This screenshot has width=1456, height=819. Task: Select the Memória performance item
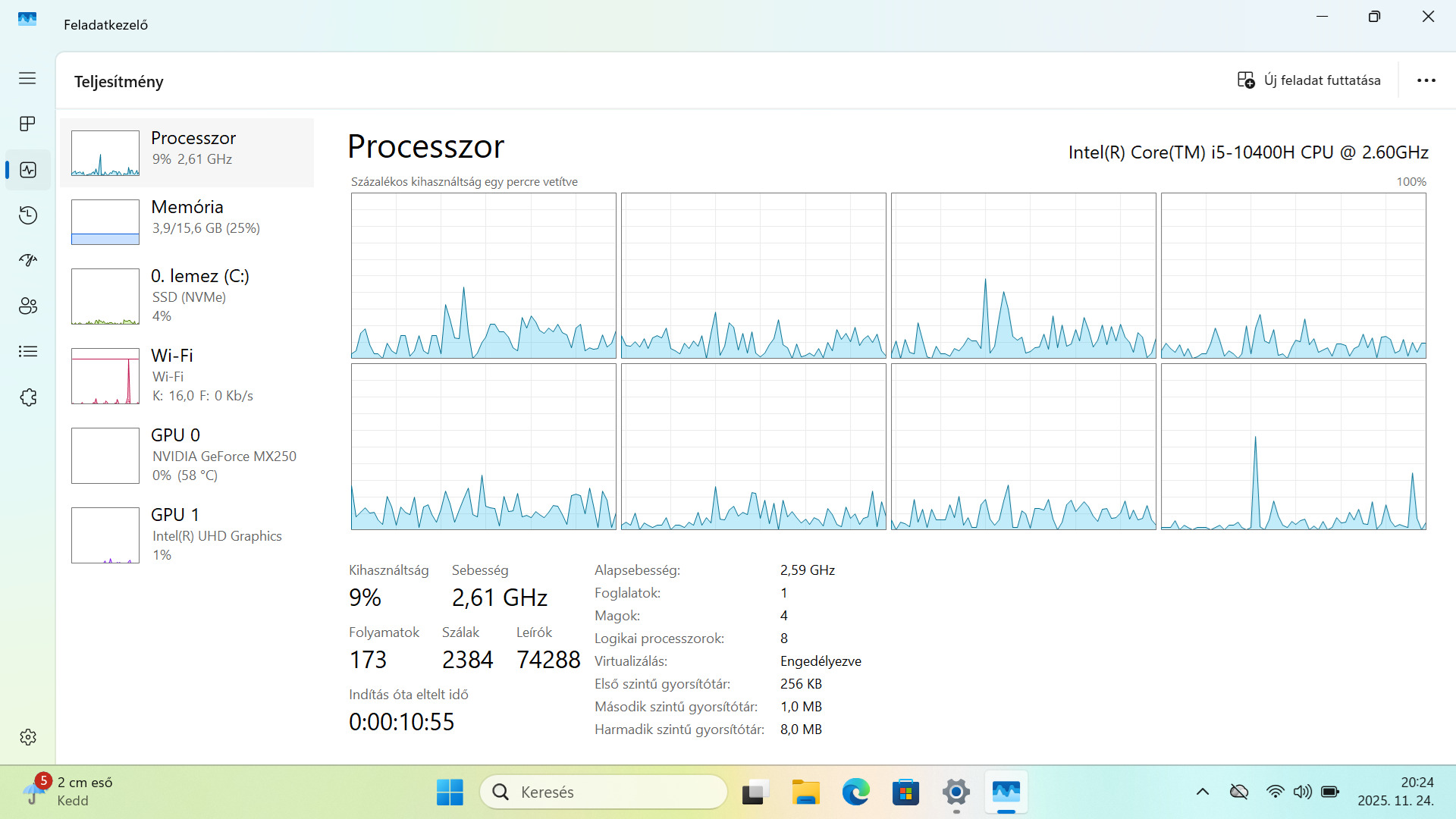187,221
